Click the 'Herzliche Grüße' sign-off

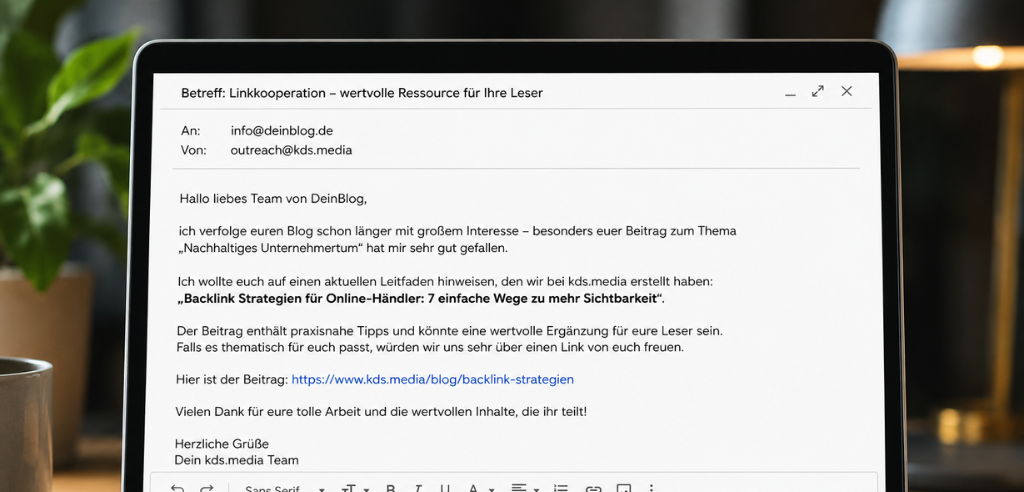(222, 444)
